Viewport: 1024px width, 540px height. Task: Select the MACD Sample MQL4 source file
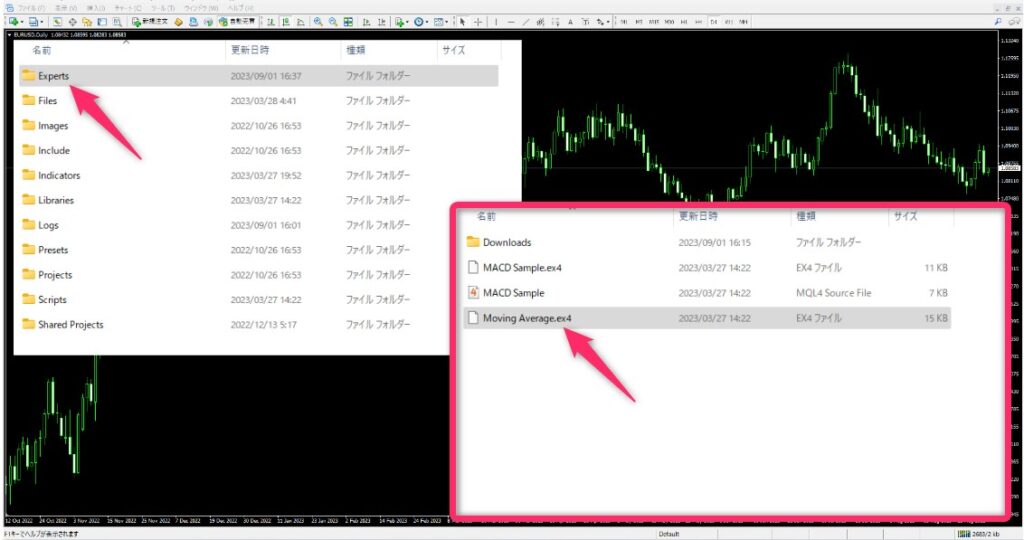coord(513,293)
